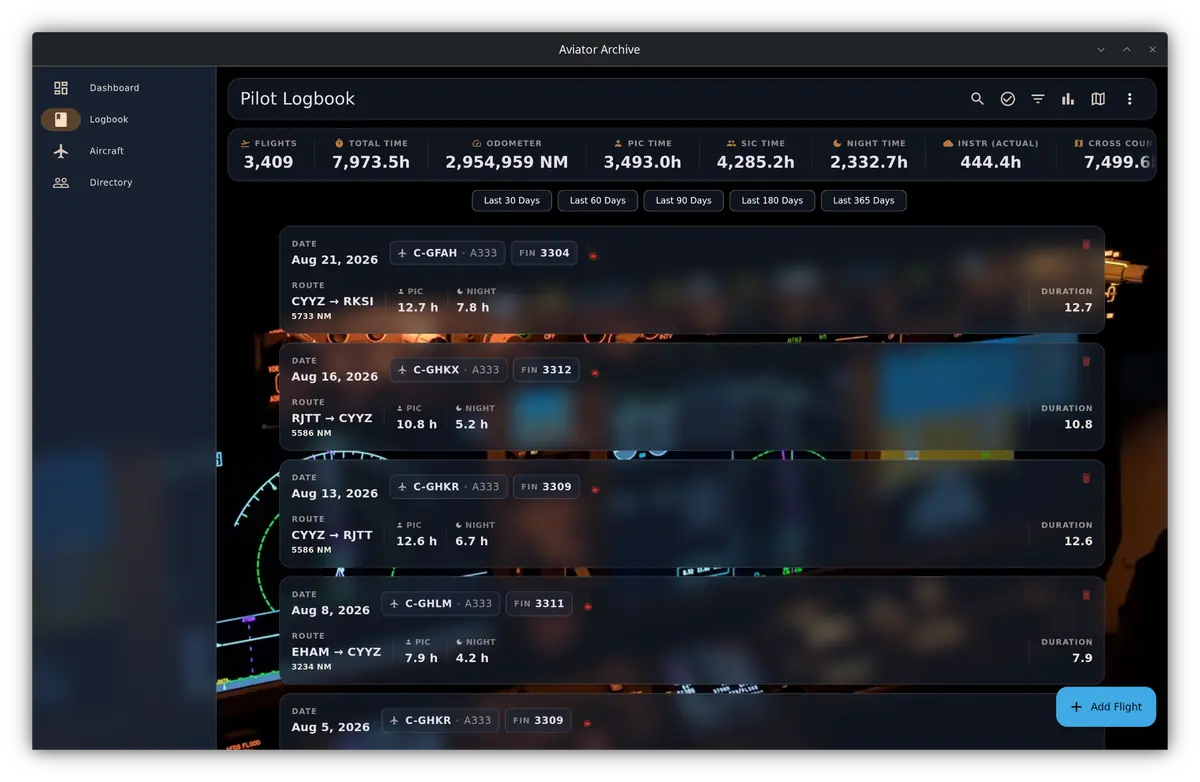Click the red icon on the Aug 13 card
This screenshot has height=782, width=1200.
[595, 490]
